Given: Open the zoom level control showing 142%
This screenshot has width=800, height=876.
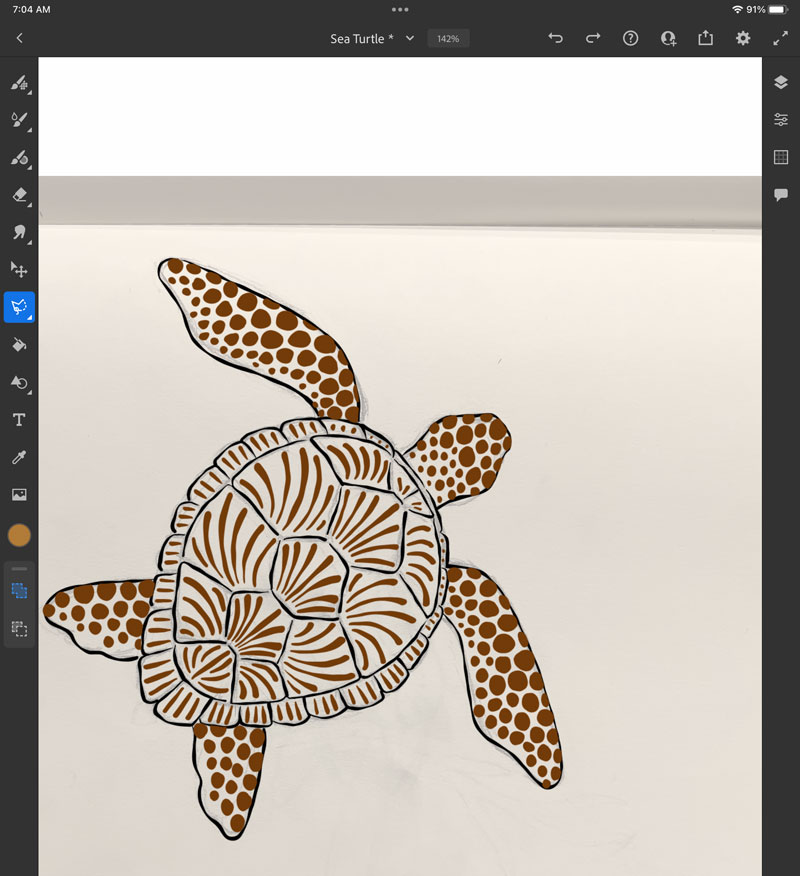Looking at the screenshot, I should pos(448,38).
